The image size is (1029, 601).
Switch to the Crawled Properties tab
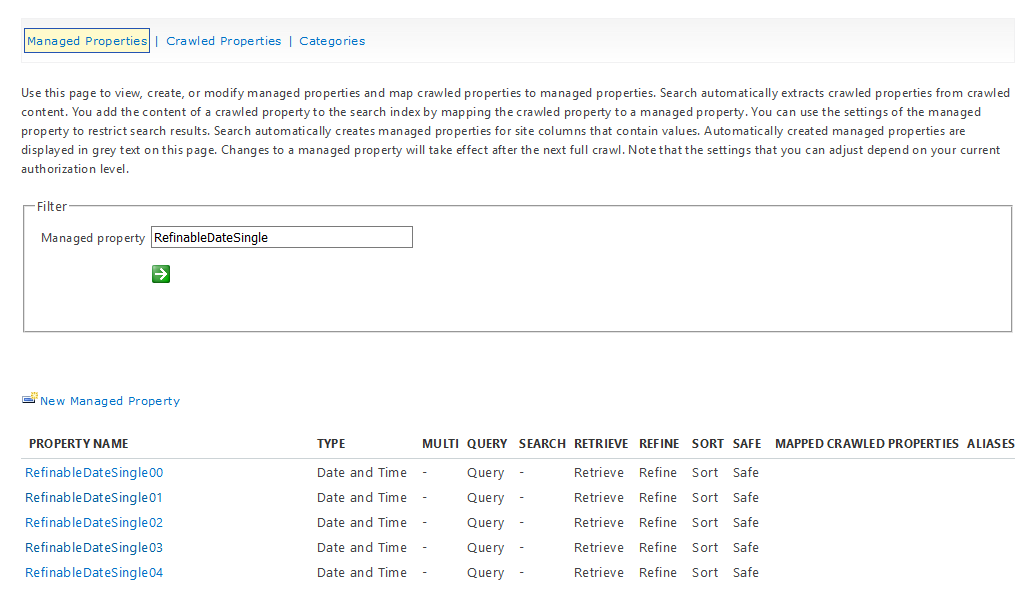point(223,41)
